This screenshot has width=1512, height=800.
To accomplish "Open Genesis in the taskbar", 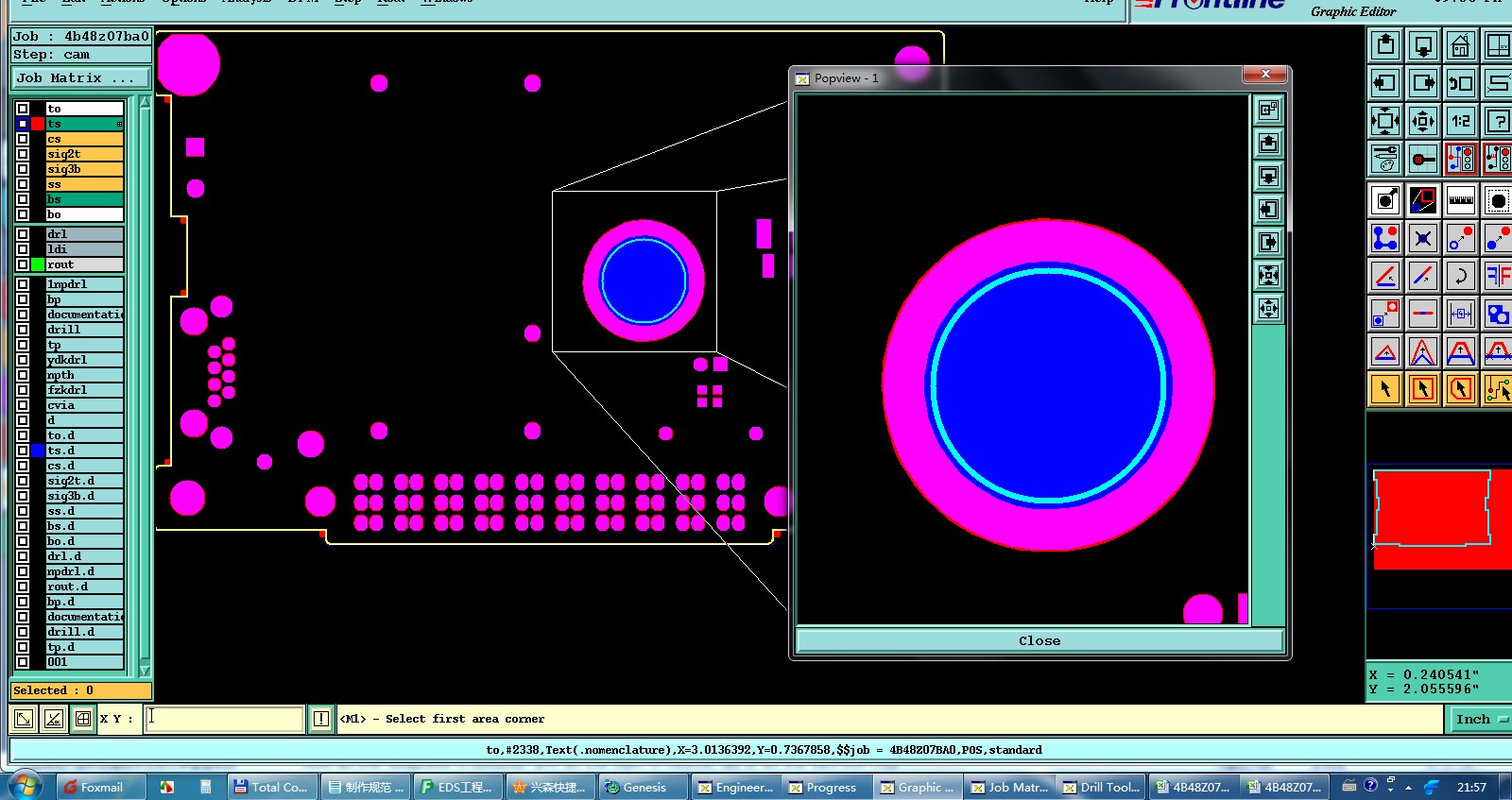I will pyautogui.click(x=643, y=787).
